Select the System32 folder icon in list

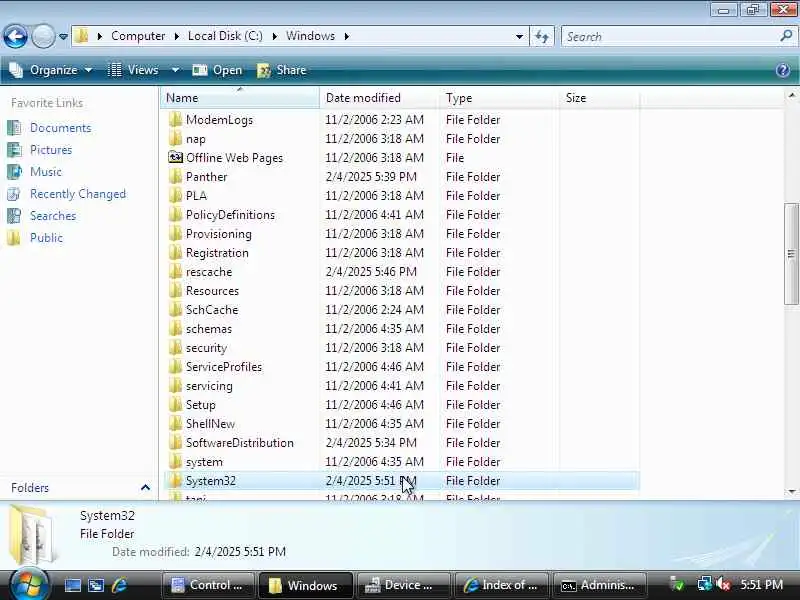coord(175,481)
